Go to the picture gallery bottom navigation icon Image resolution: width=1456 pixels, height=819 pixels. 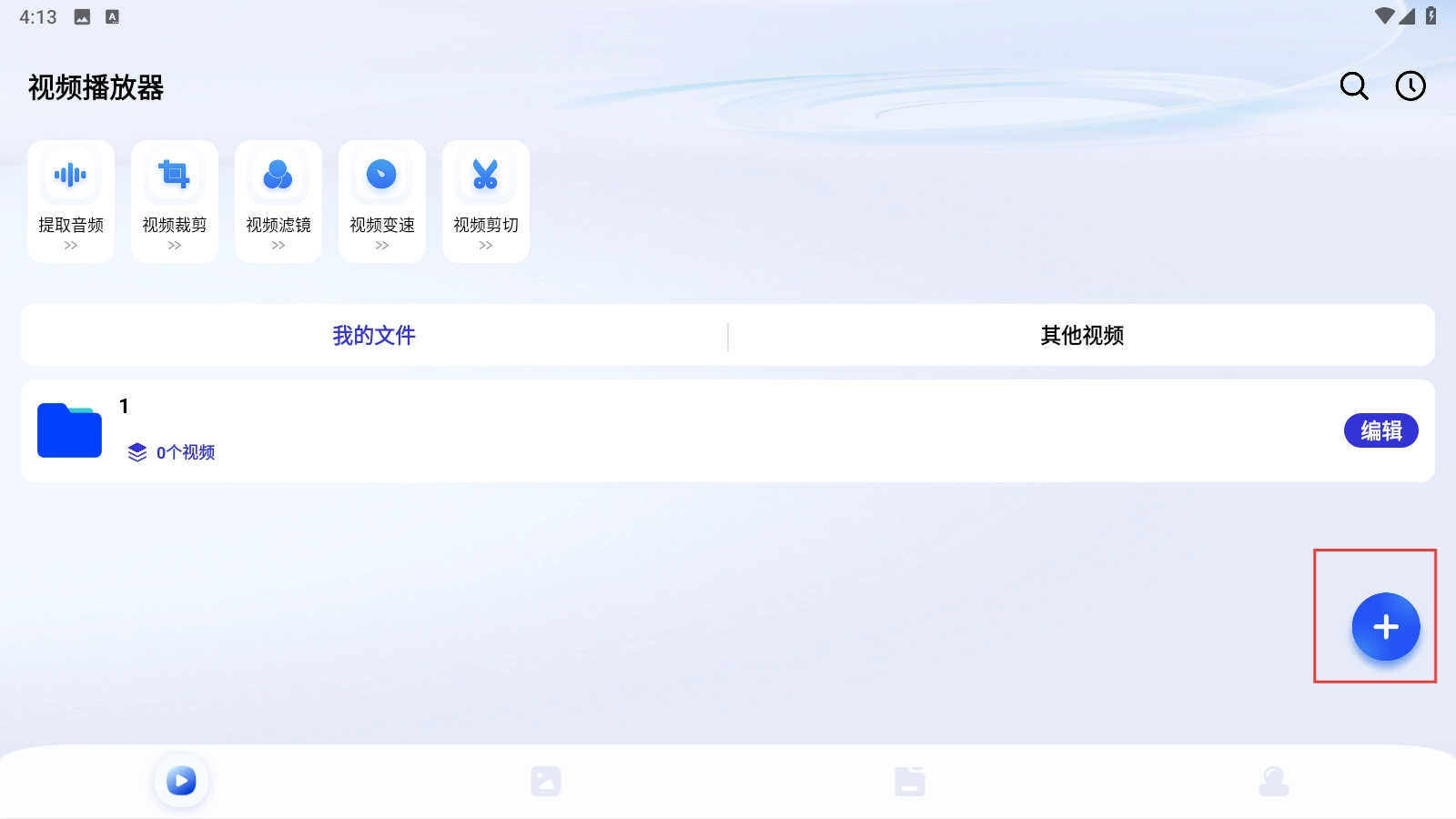tap(546, 781)
